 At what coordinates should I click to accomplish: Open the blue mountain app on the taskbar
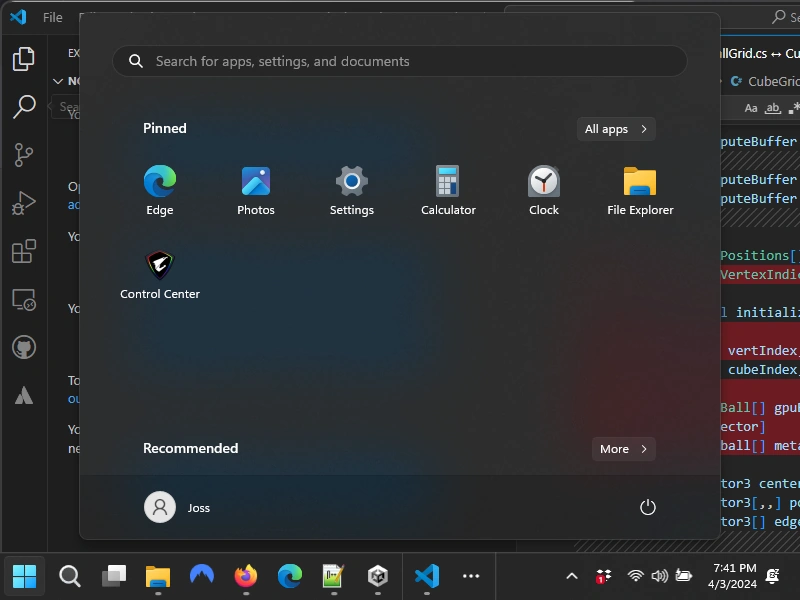202,577
